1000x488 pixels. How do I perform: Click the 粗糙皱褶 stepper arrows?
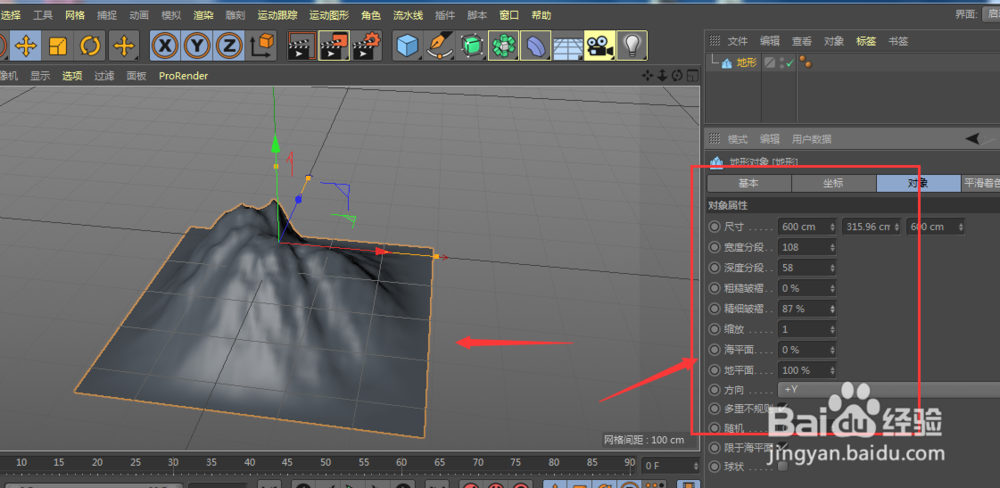[832, 288]
